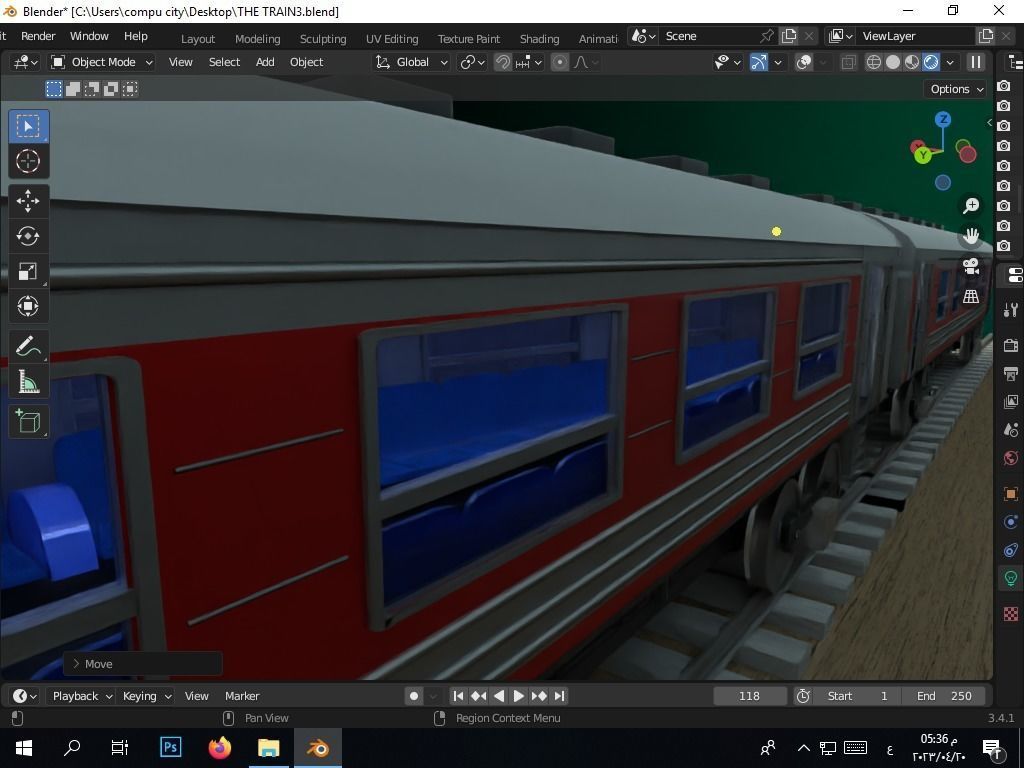This screenshot has height=768, width=1024.
Task: Open the viewport shading options dropdown
Action: (x=950, y=62)
